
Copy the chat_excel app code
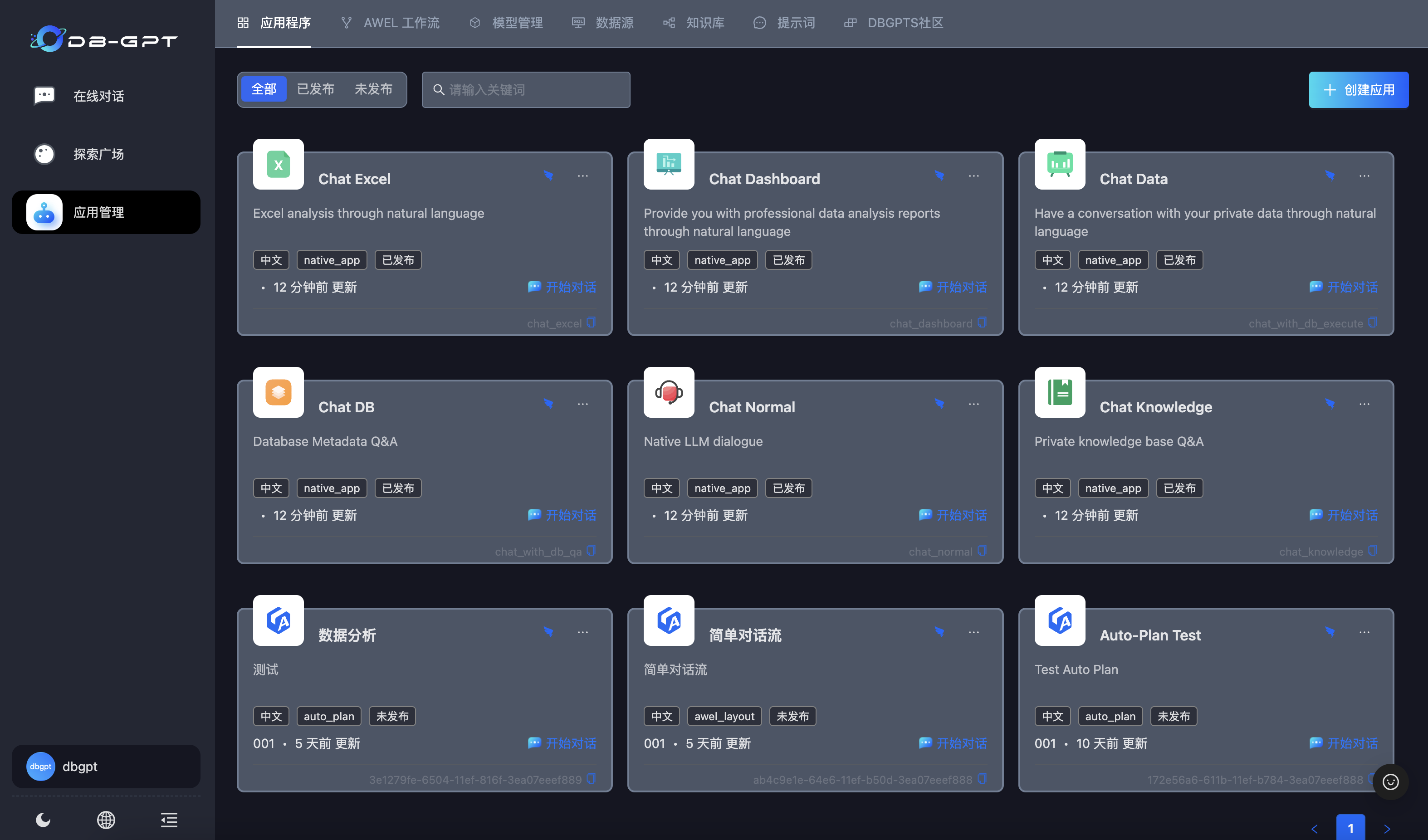tap(591, 322)
